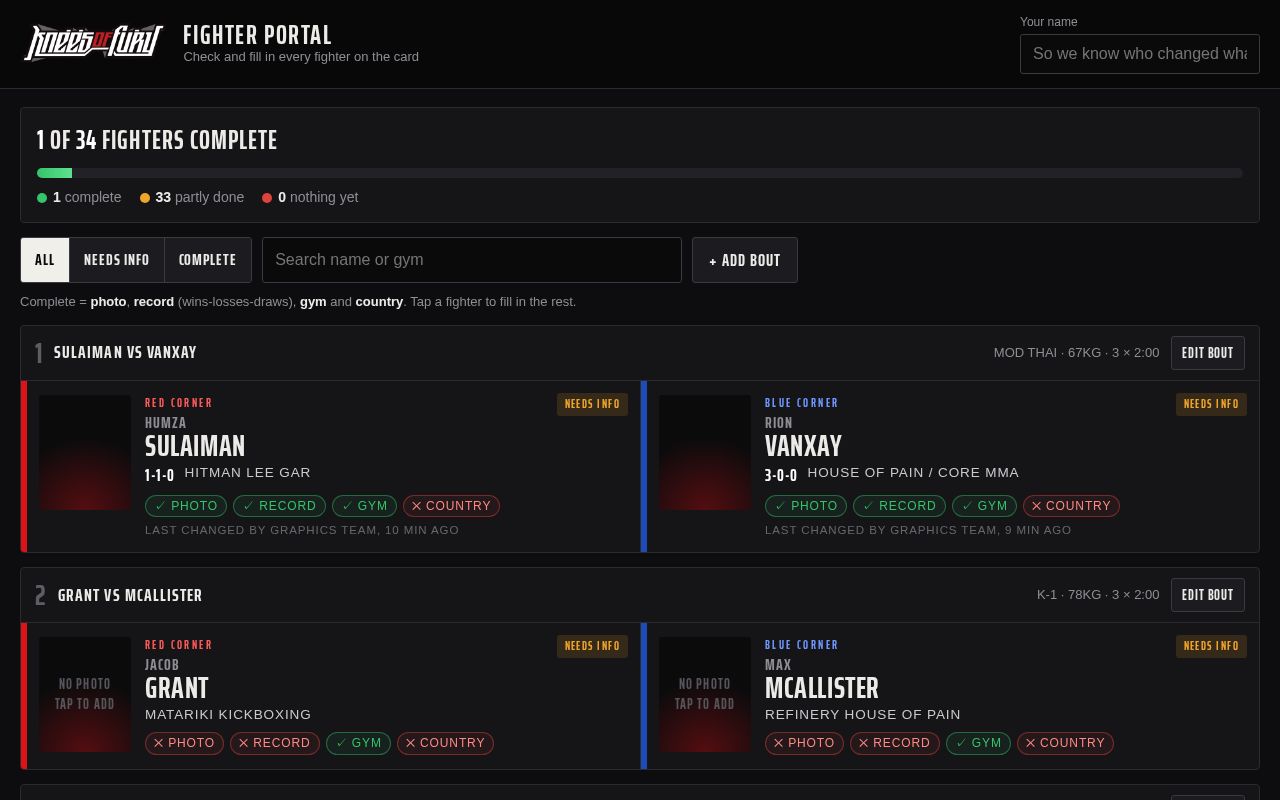Image resolution: width=1280 pixels, height=800 pixels.
Task: Tap to add Max McAllister's photo
Action: [705, 694]
